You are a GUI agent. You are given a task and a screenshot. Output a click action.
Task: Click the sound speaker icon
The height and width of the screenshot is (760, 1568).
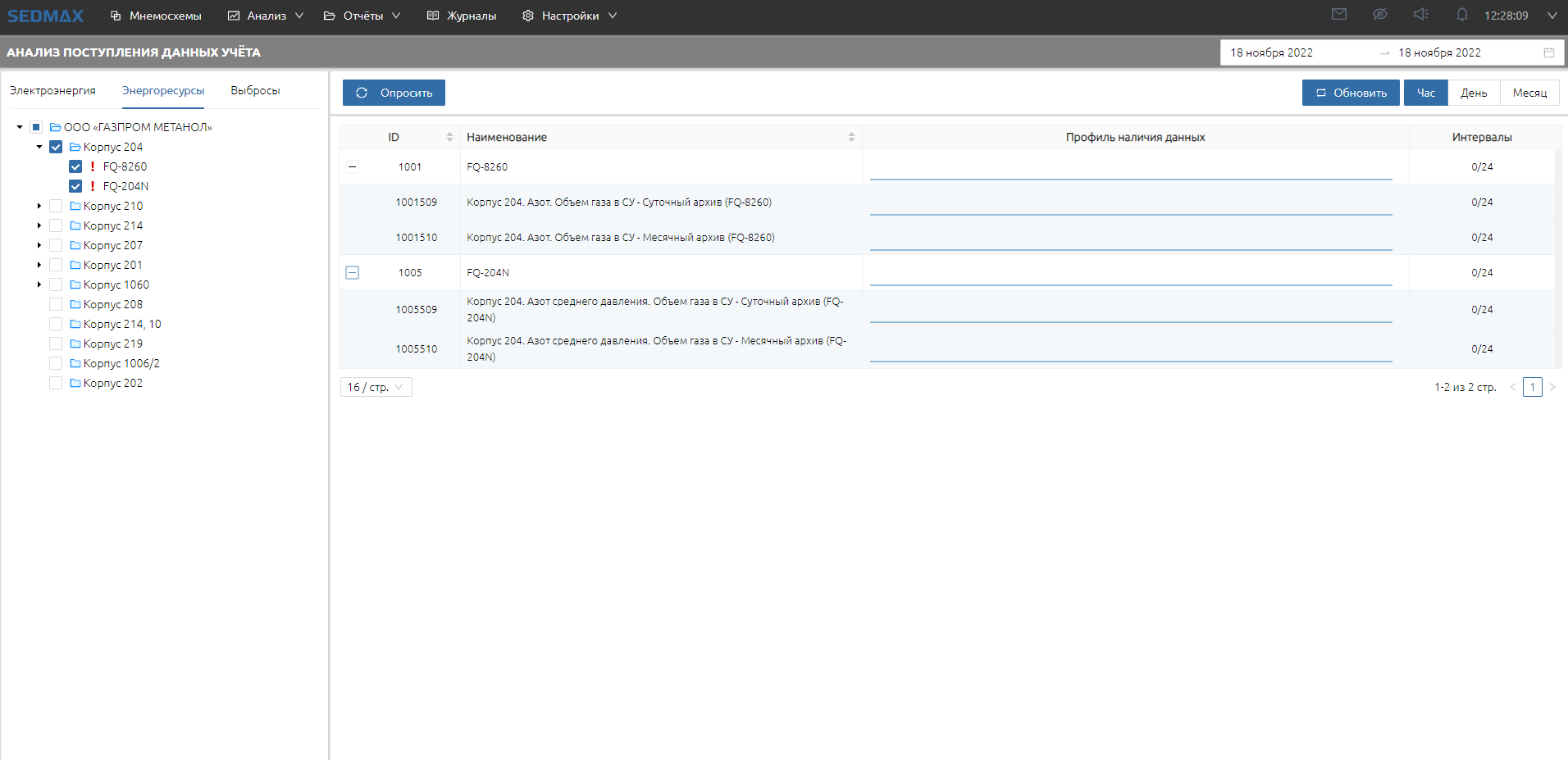click(x=1421, y=15)
